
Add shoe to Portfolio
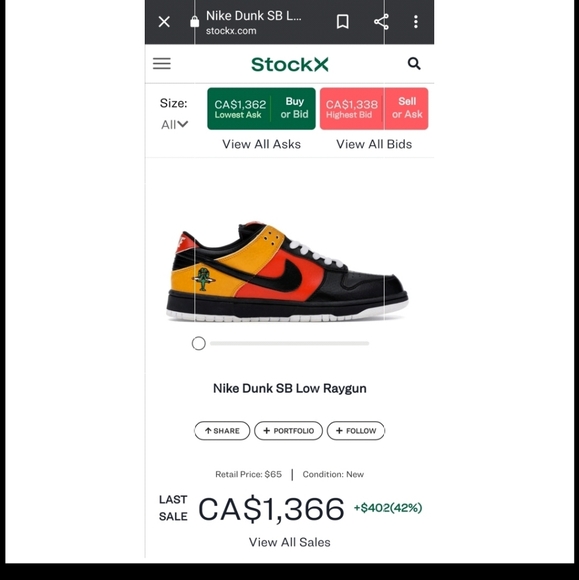(x=288, y=431)
